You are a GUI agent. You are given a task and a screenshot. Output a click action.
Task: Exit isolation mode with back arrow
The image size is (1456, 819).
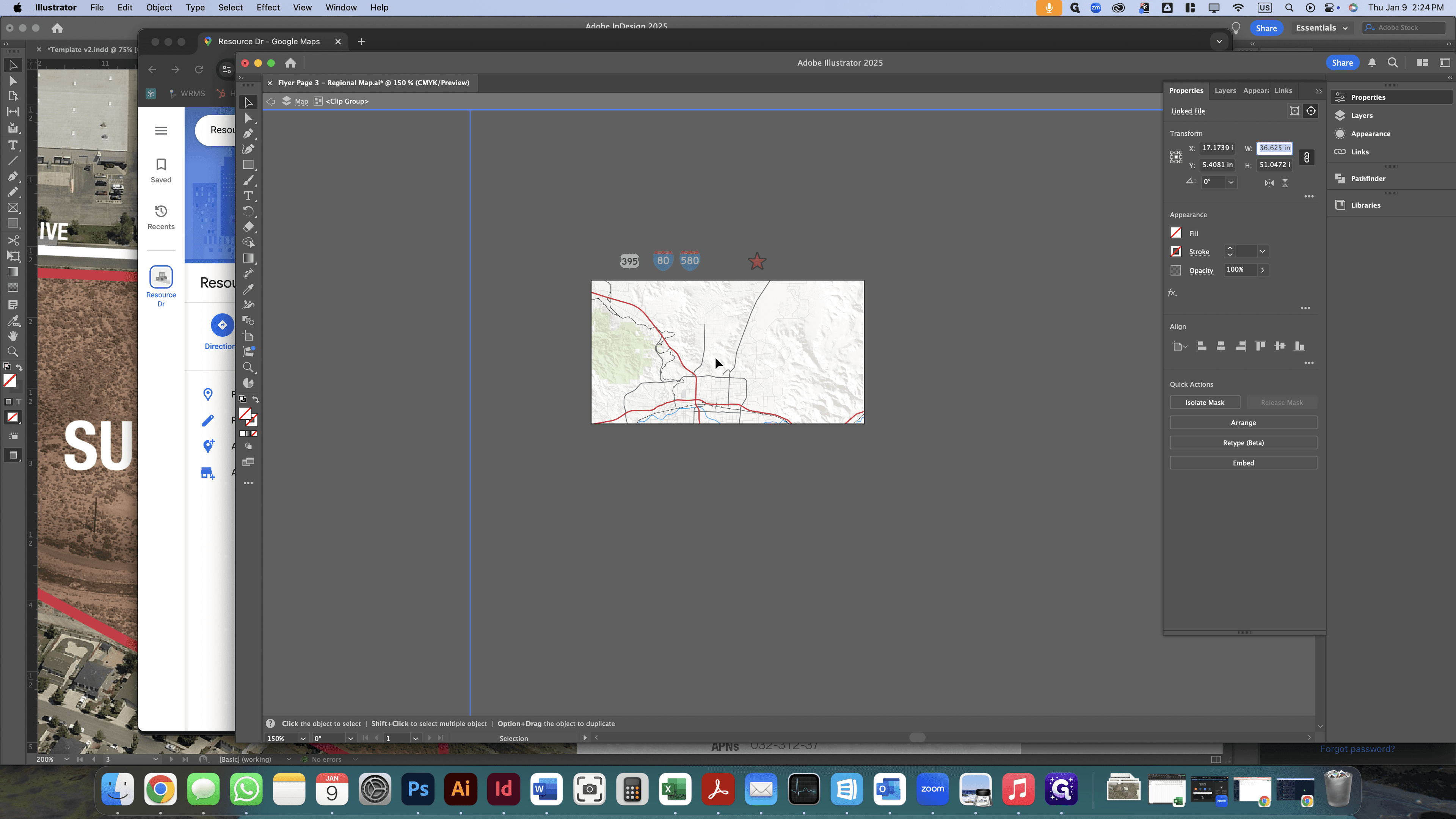click(x=271, y=101)
